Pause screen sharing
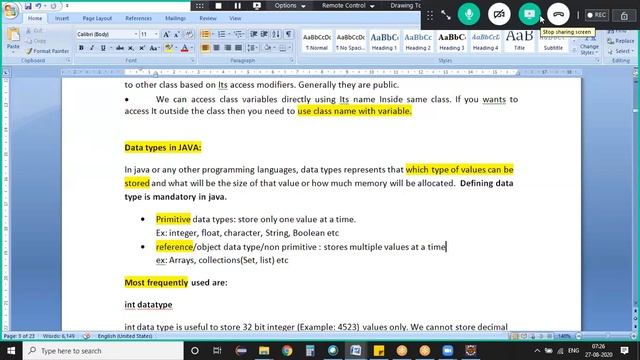The width and height of the screenshot is (640, 360). pyautogui.click(x=238, y=6)
